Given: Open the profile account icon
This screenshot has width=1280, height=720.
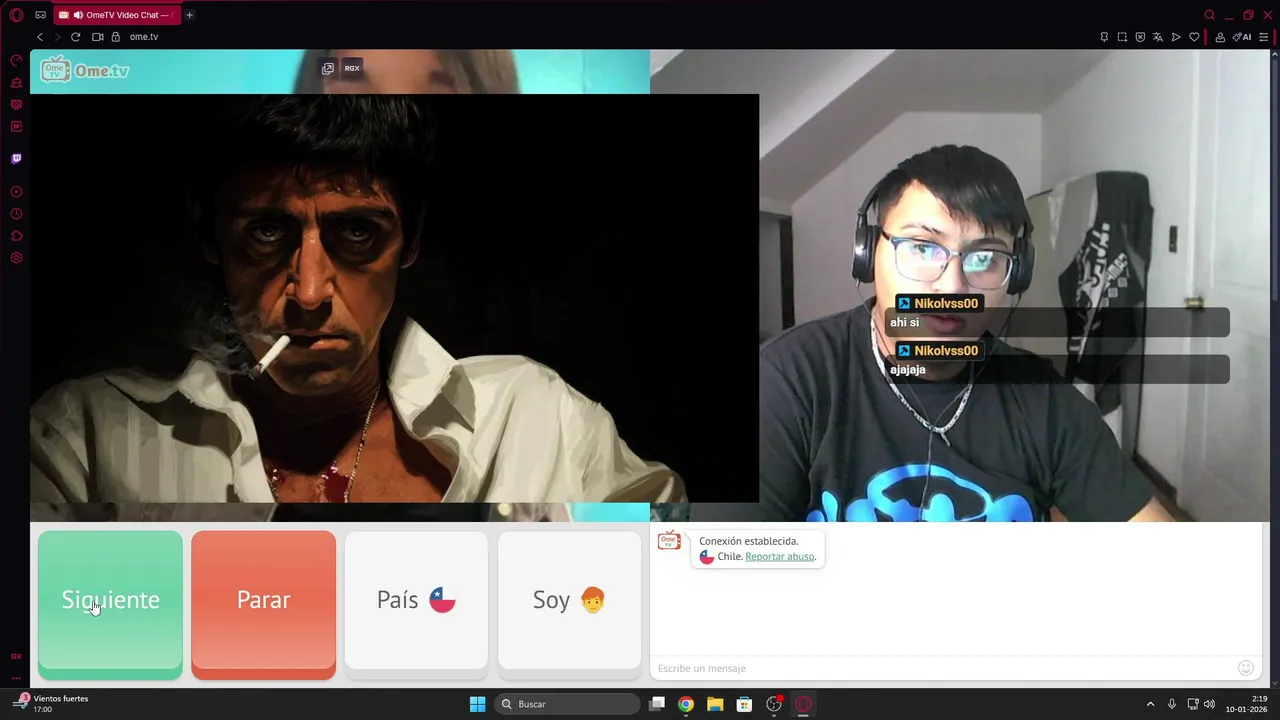Looking at the screenshot, I should [1220, 37].
